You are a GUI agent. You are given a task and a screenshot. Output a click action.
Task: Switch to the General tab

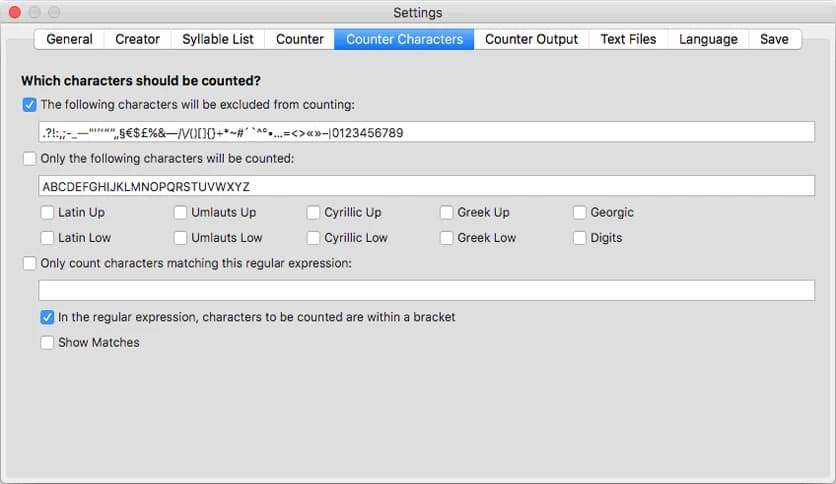69,39
